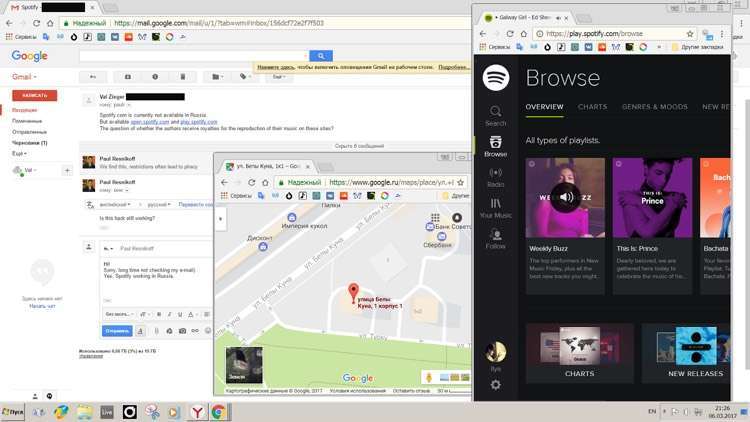Delete the conversation with trash icon

(x=183, y=77)
